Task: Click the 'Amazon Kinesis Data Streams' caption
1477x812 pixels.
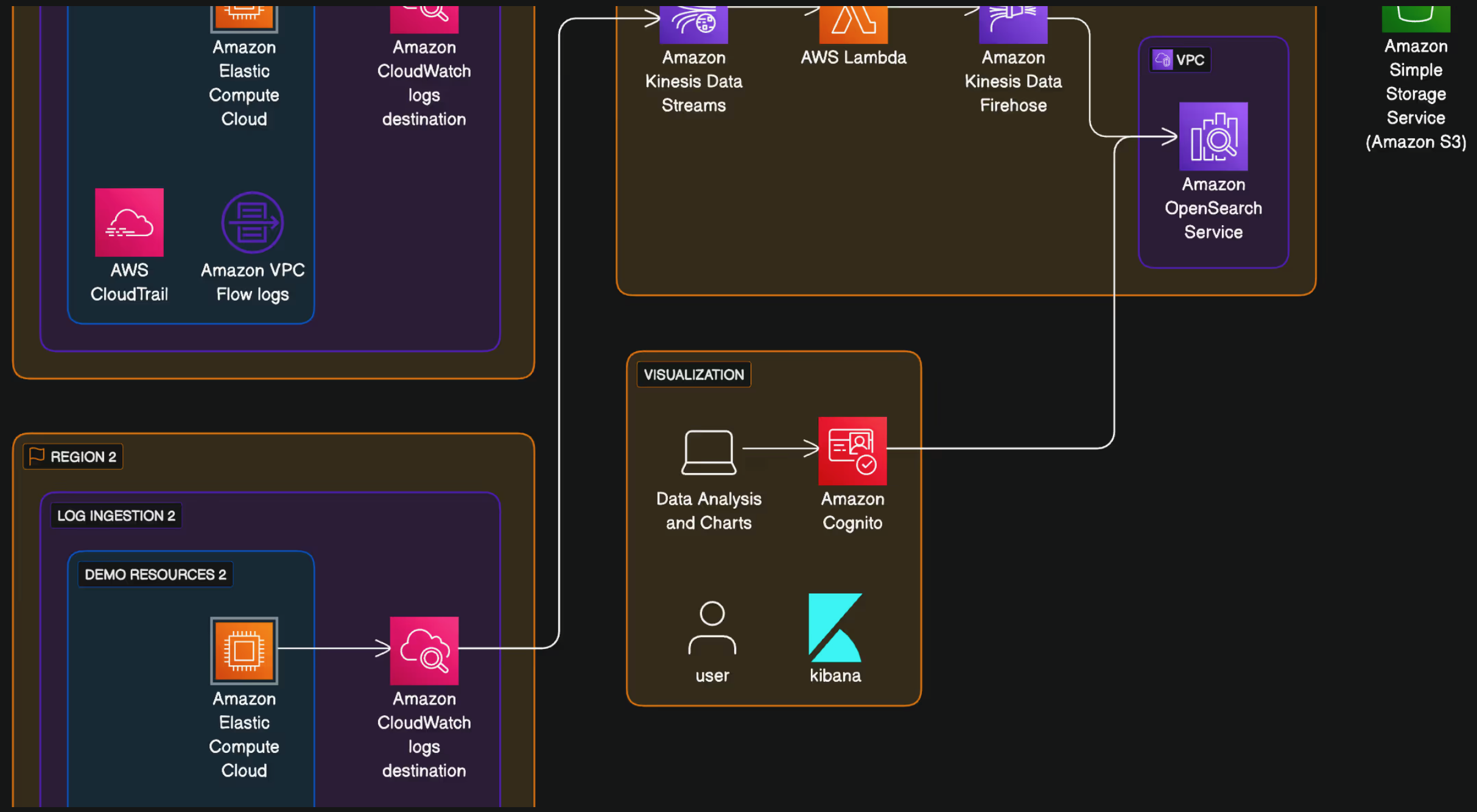Action: tap(694, 81)
